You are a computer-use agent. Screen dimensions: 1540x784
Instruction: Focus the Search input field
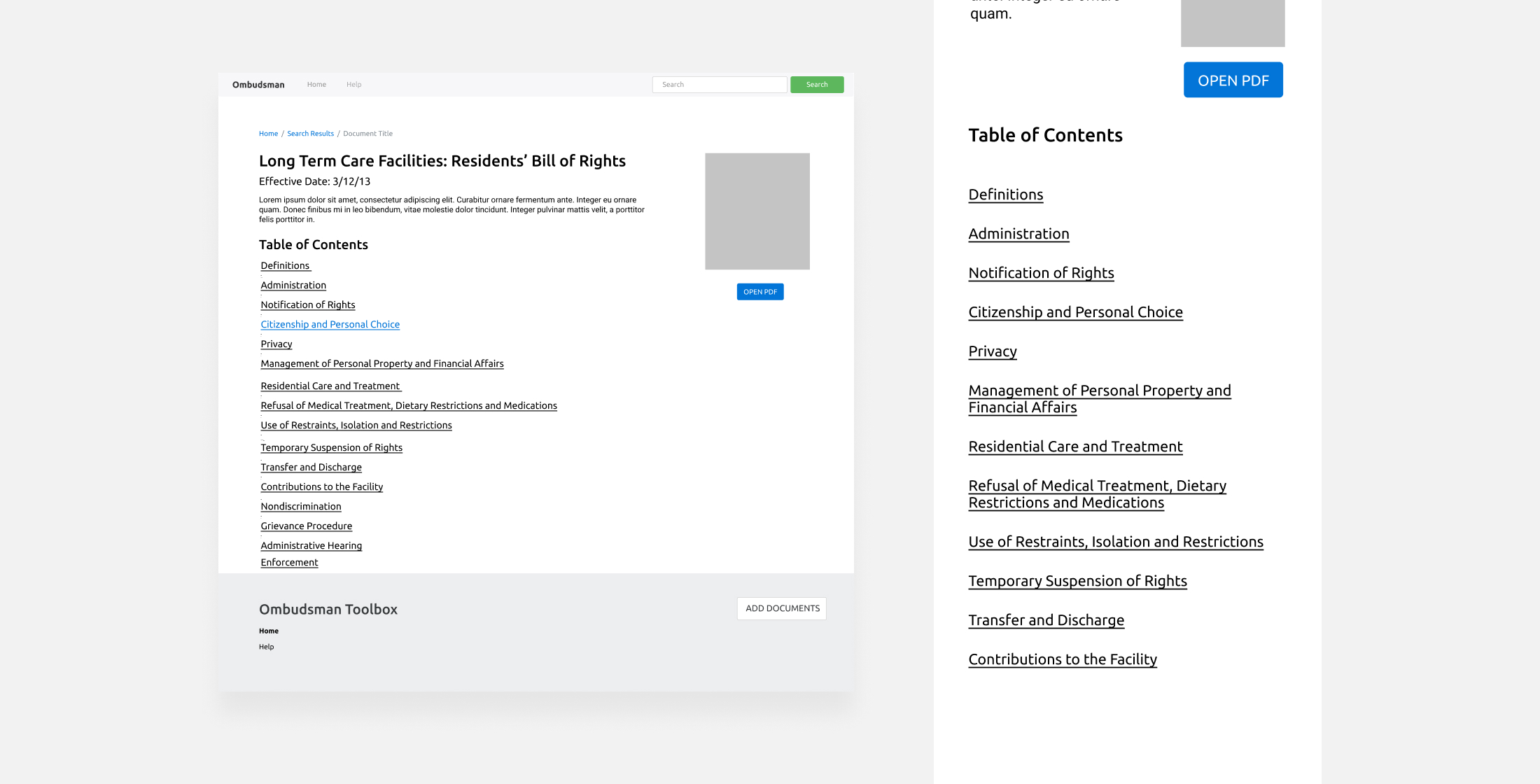pyautogui.click(x=719, y=85)
